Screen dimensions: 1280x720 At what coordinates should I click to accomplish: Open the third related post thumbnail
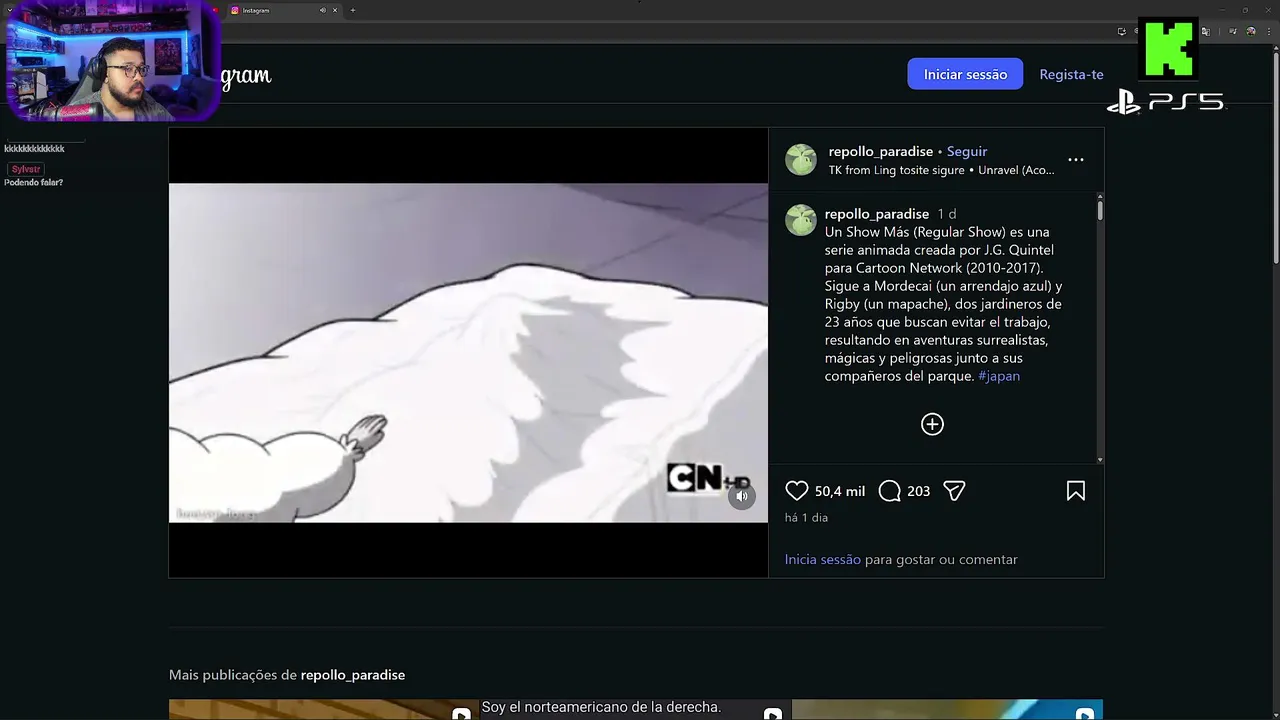click(947, 709)
